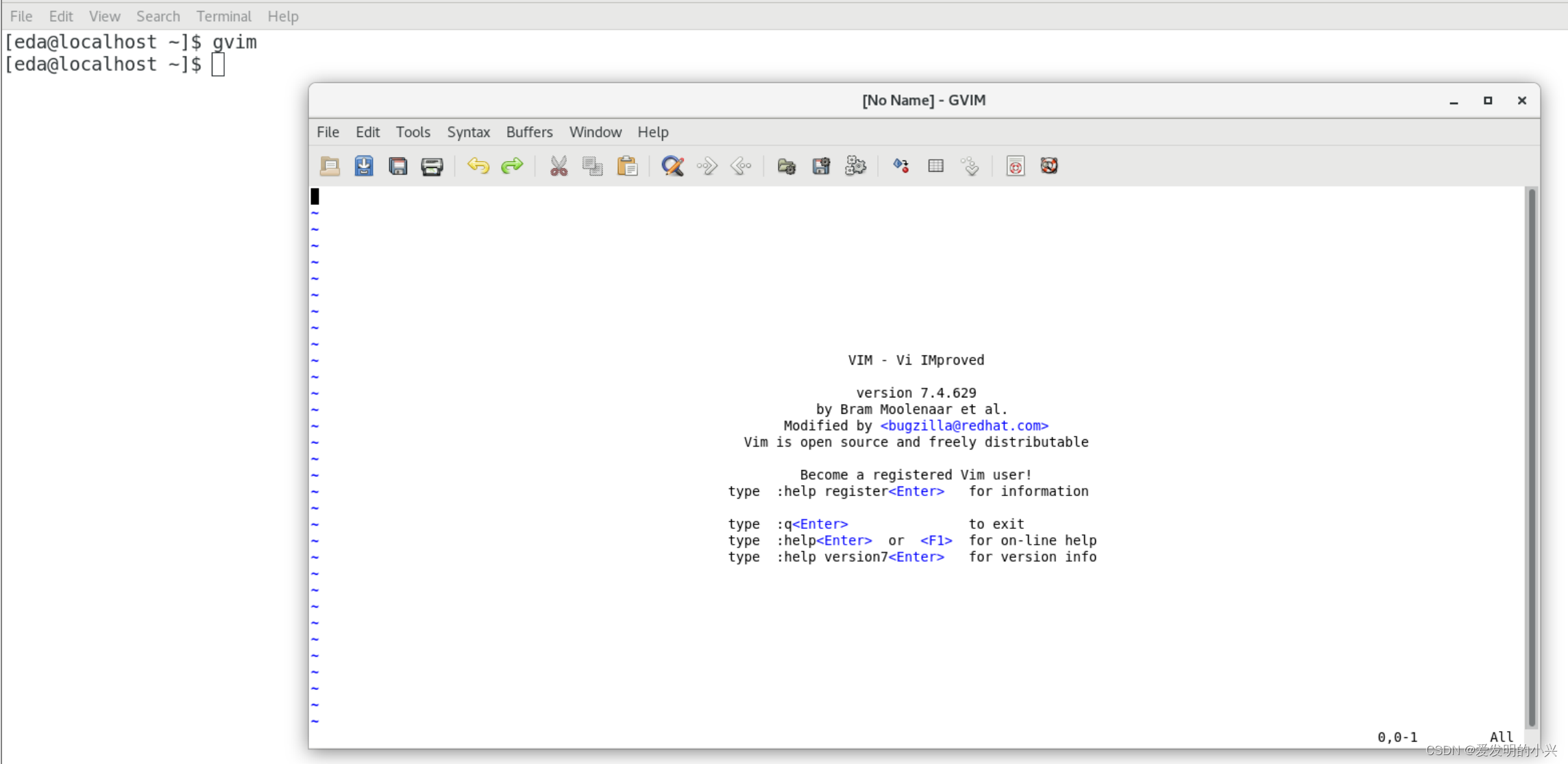The height and width of the screenshot is (764, 1568).
Task: Click the Undo arrow icon
Action: pyautogui.click(x=478, y=166)
